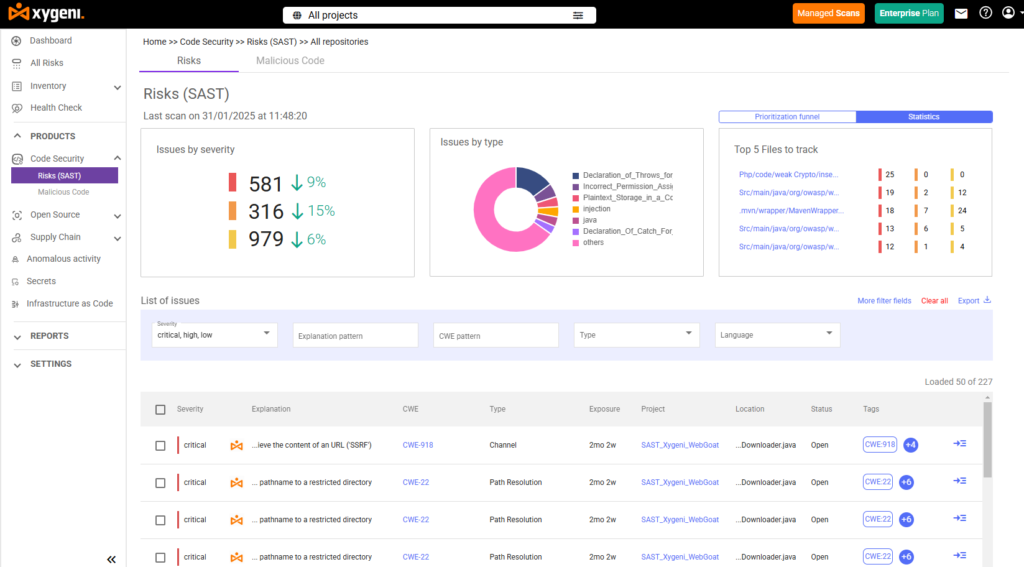The image size is (1024, 567).
Task: Open details arrow for second CWE-22 row
Action: point(959,518)
